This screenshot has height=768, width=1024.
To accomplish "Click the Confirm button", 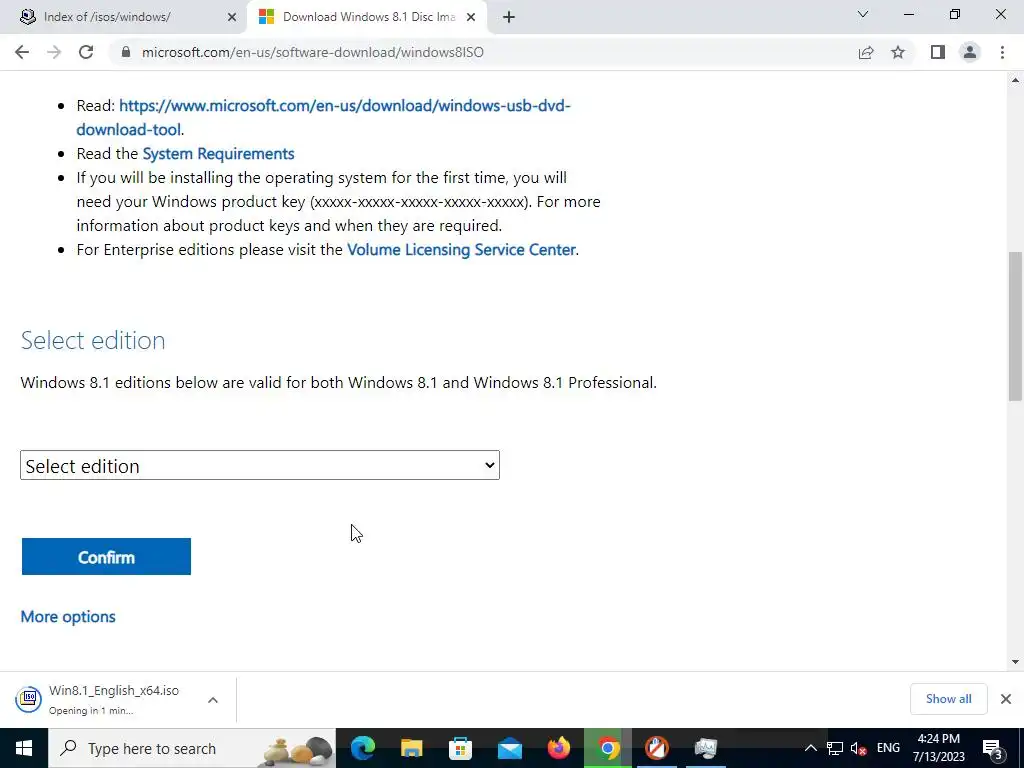I will [106, 557].
